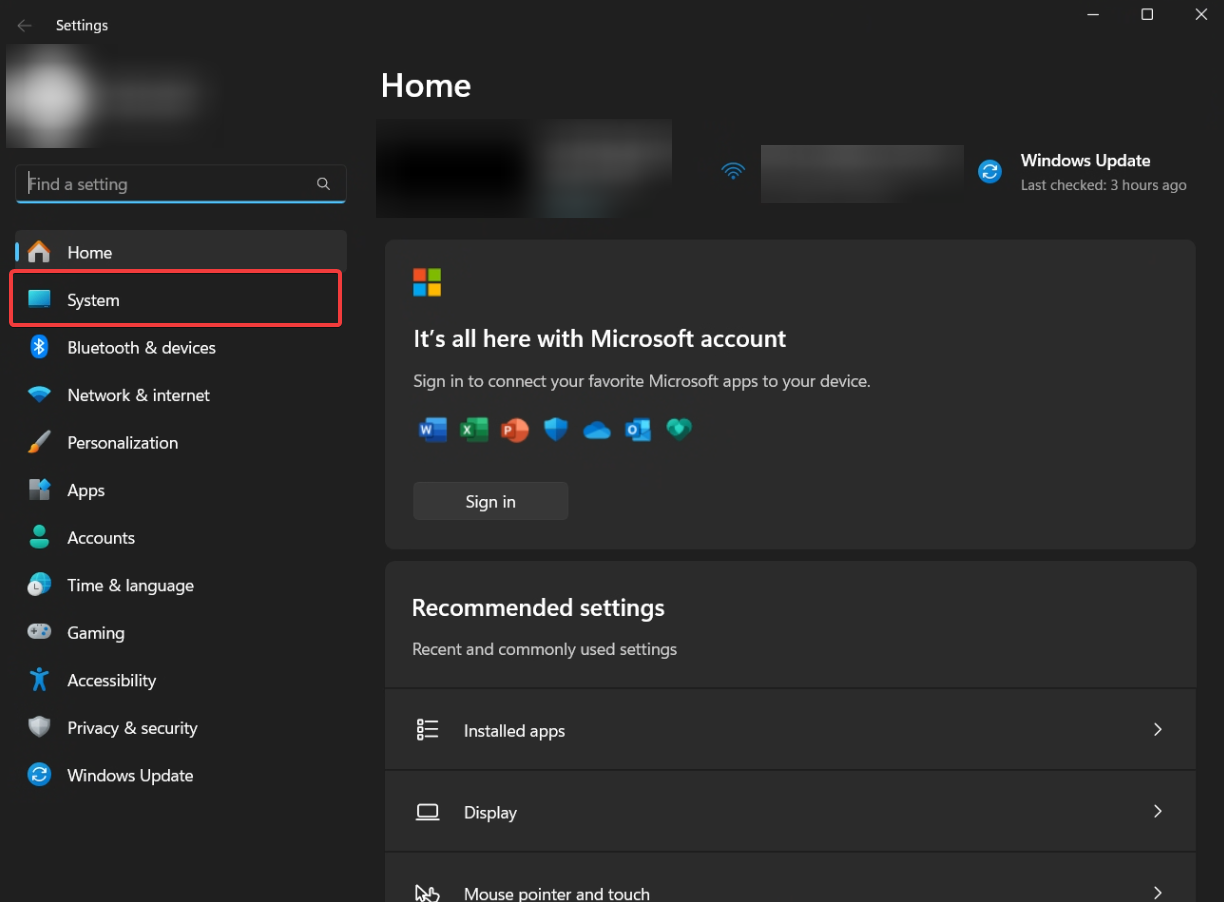Click the Apps icon in sidebar
This screenshot has height=902, width=1224.
pos(39,490)
